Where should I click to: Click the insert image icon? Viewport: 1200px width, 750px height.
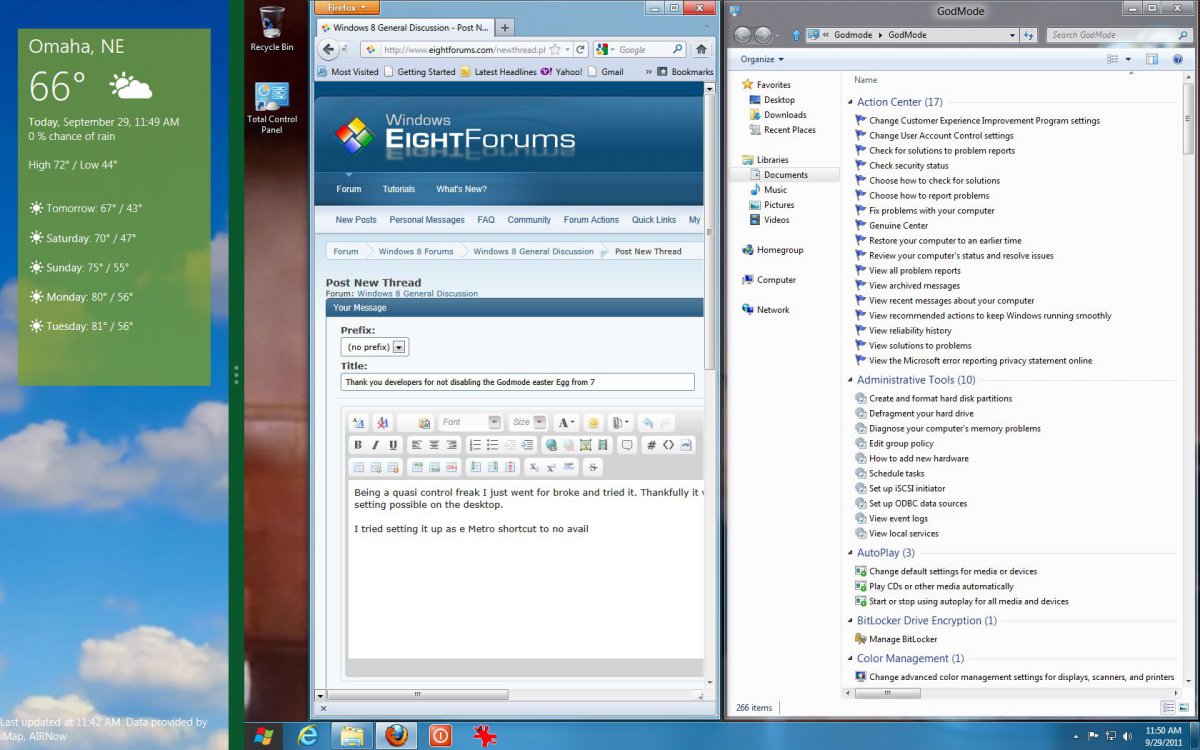click(x=586, y=445)
